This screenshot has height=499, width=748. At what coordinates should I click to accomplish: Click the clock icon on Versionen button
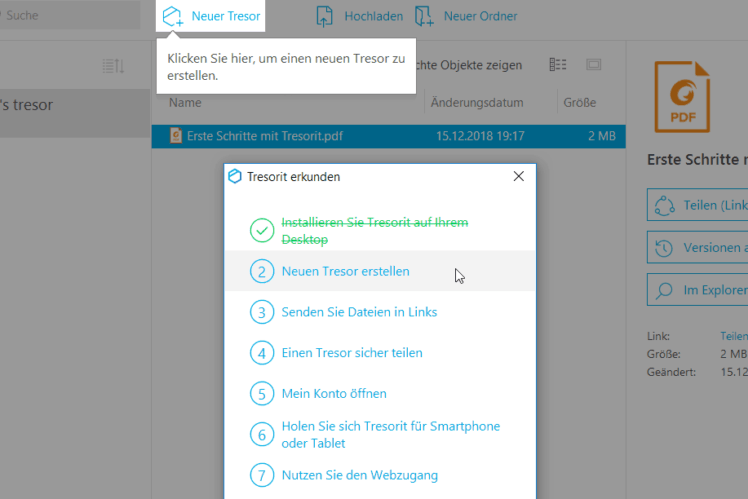point(664,248)
